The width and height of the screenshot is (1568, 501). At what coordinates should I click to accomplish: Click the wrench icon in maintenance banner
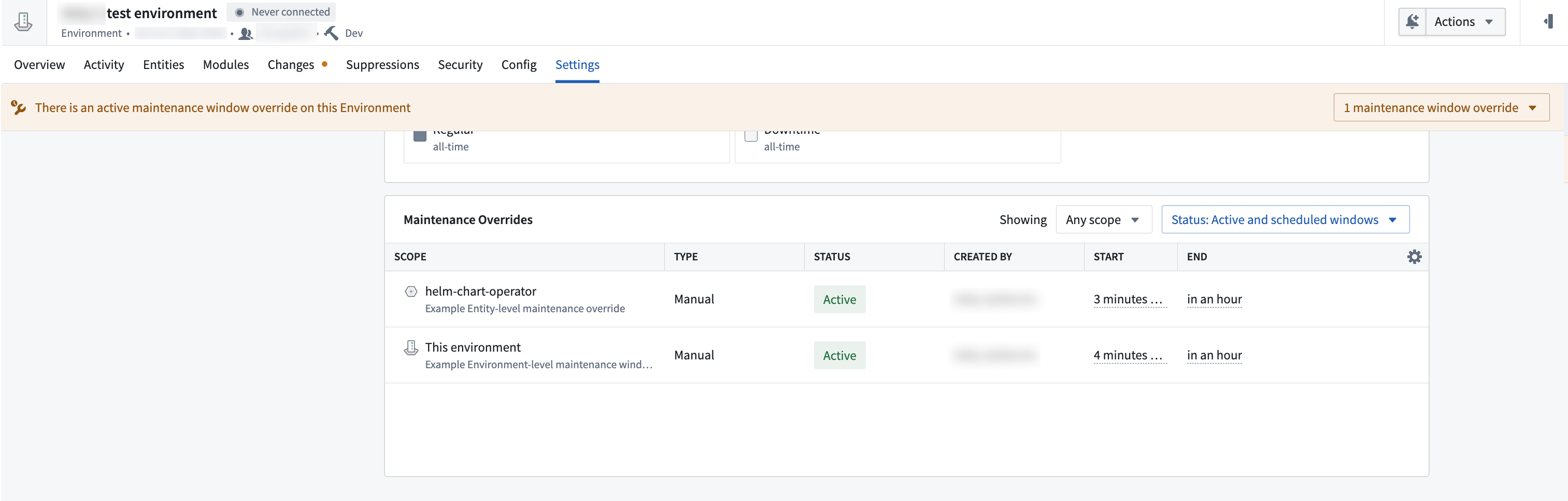click(18, 108)
